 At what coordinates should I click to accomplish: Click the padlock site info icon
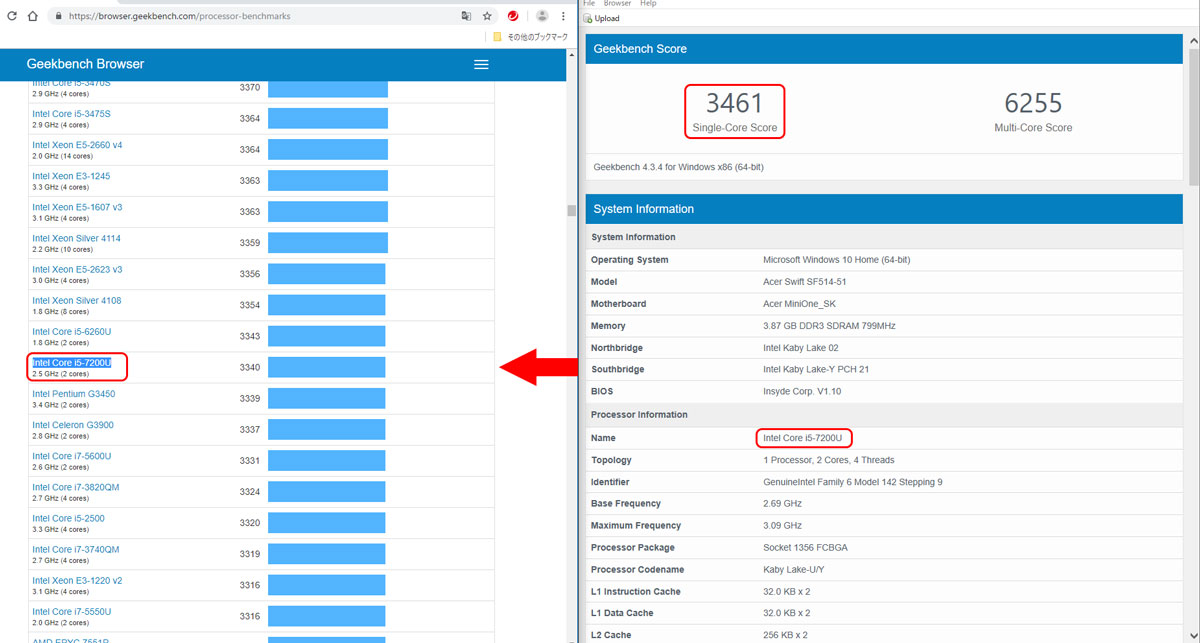click(x=59, y=17)
